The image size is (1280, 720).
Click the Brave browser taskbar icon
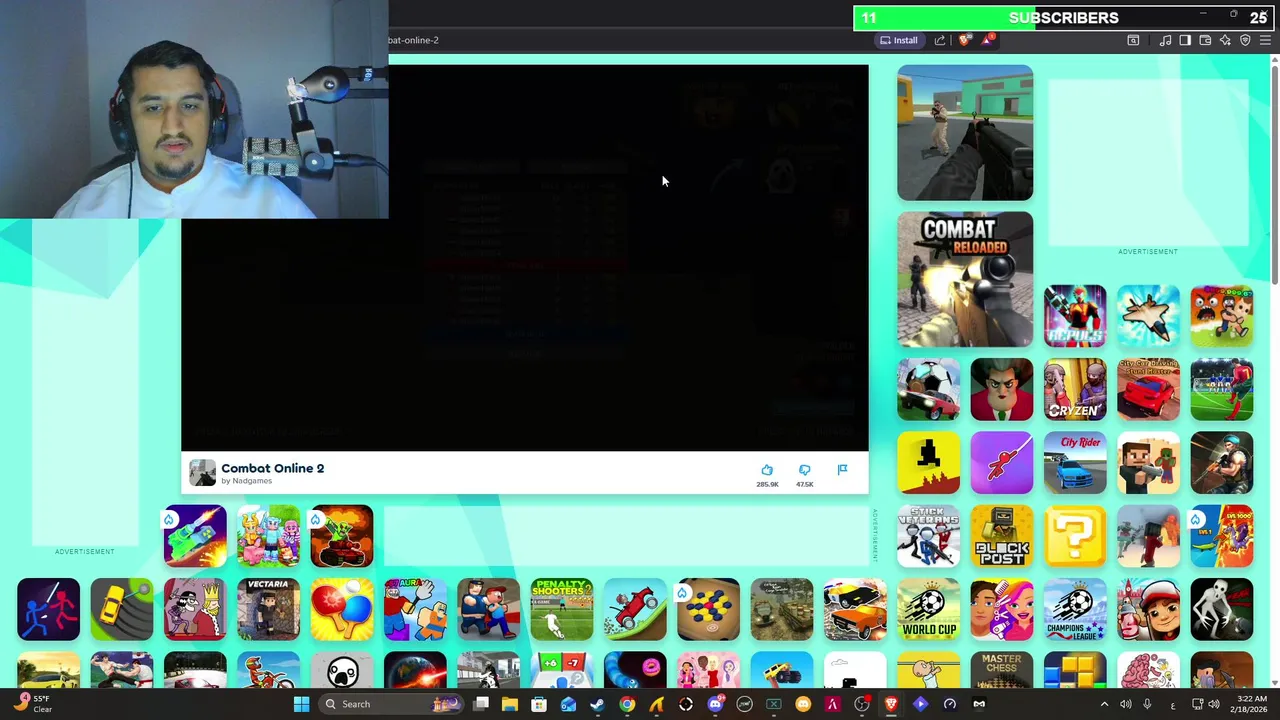(x=891, y=704)
